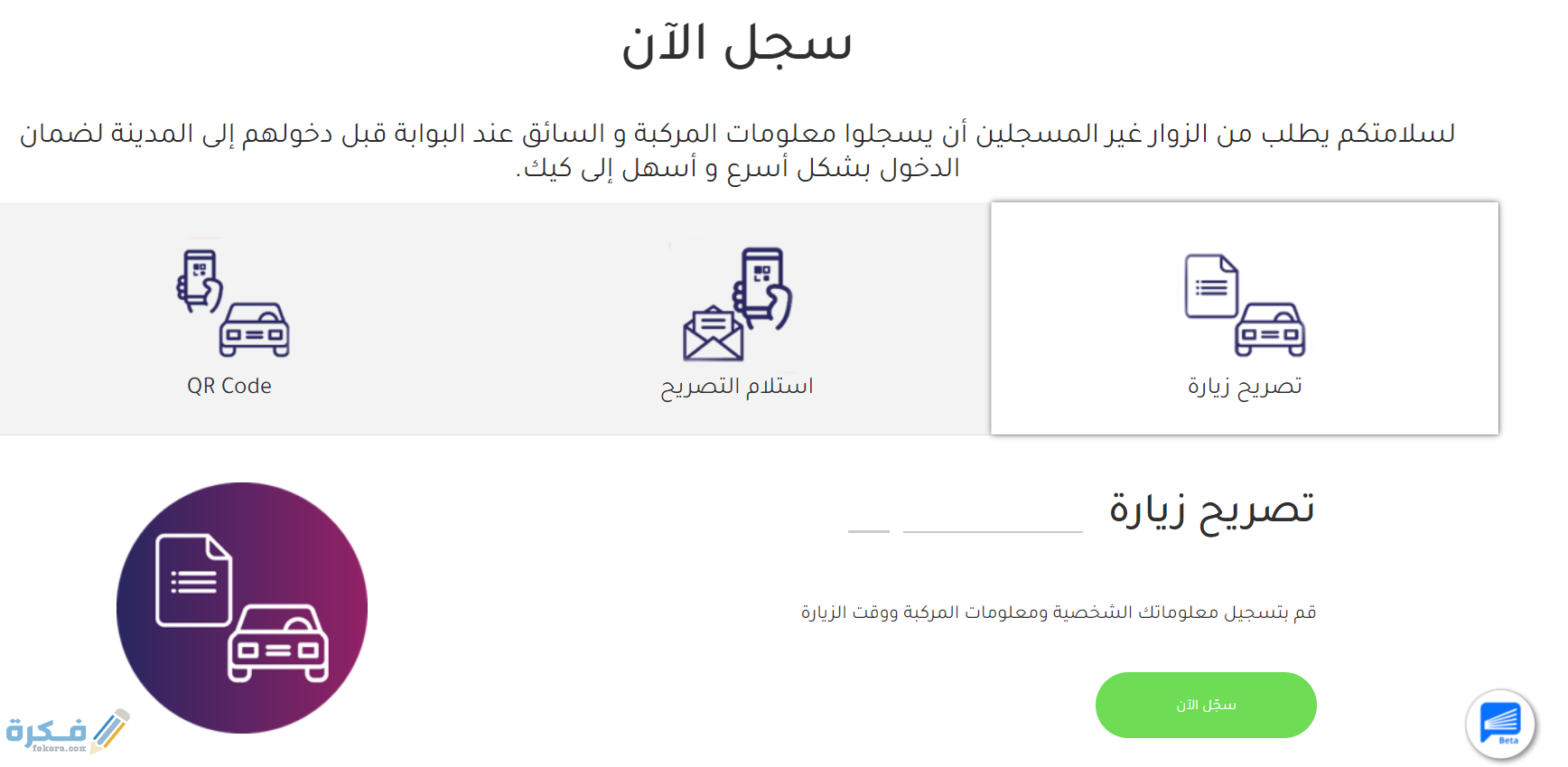The height and width of the screenshot is (767, 1568).
Task: Select the QR Code phone-and-car icon
Action: click(232, 303)
